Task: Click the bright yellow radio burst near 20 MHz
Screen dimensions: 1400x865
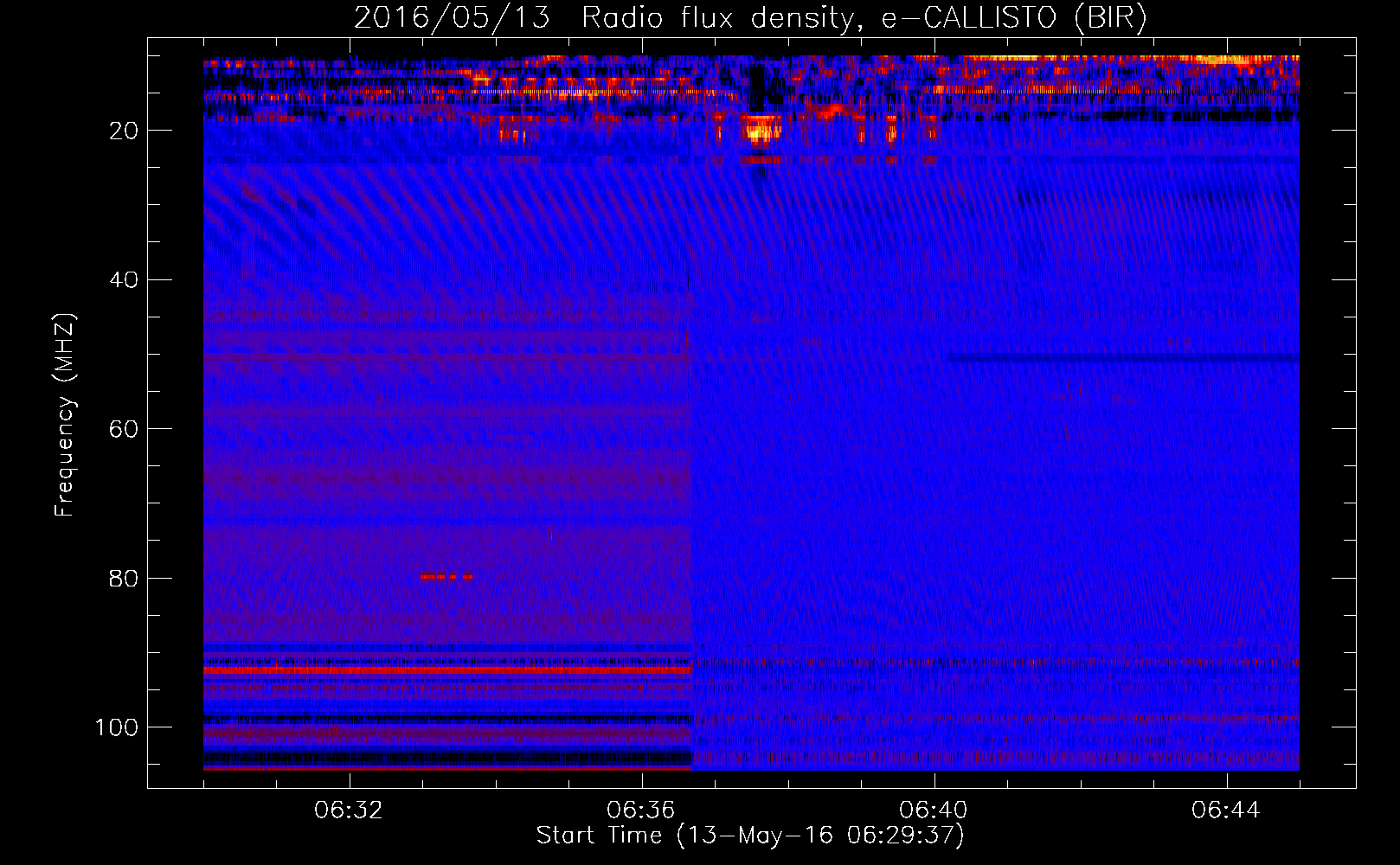Action: 761,131
